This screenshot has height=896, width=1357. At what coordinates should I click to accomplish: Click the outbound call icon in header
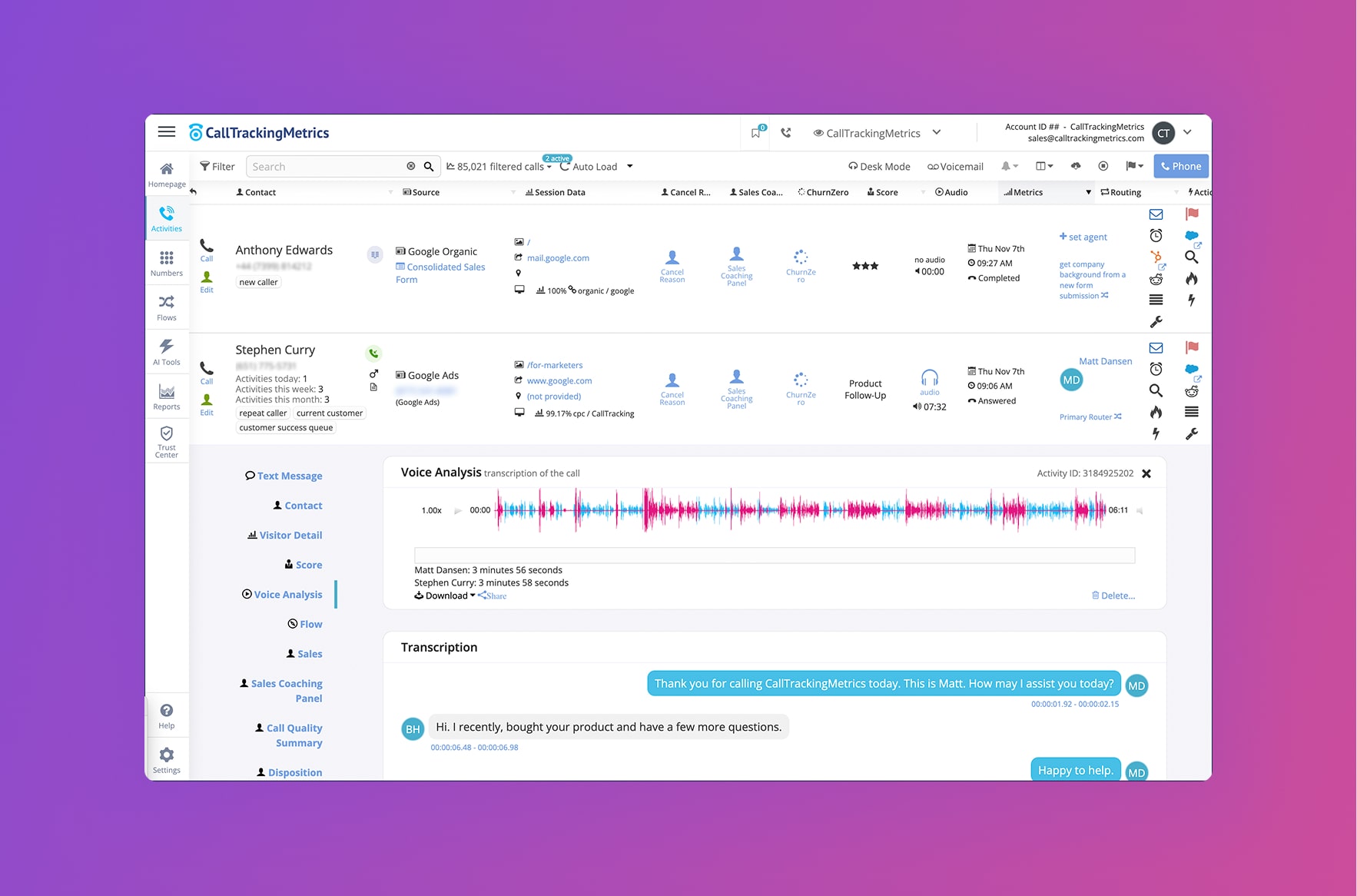pyautogui.click(x=785, y=132)
